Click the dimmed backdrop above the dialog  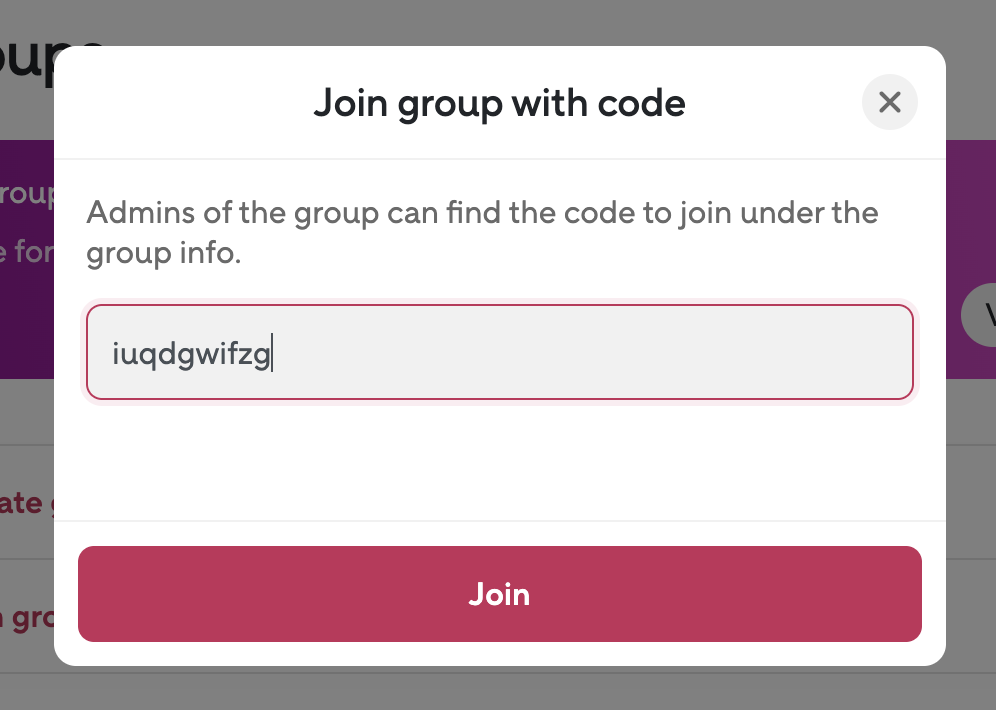pyautogui.click(x=500, y=20)
